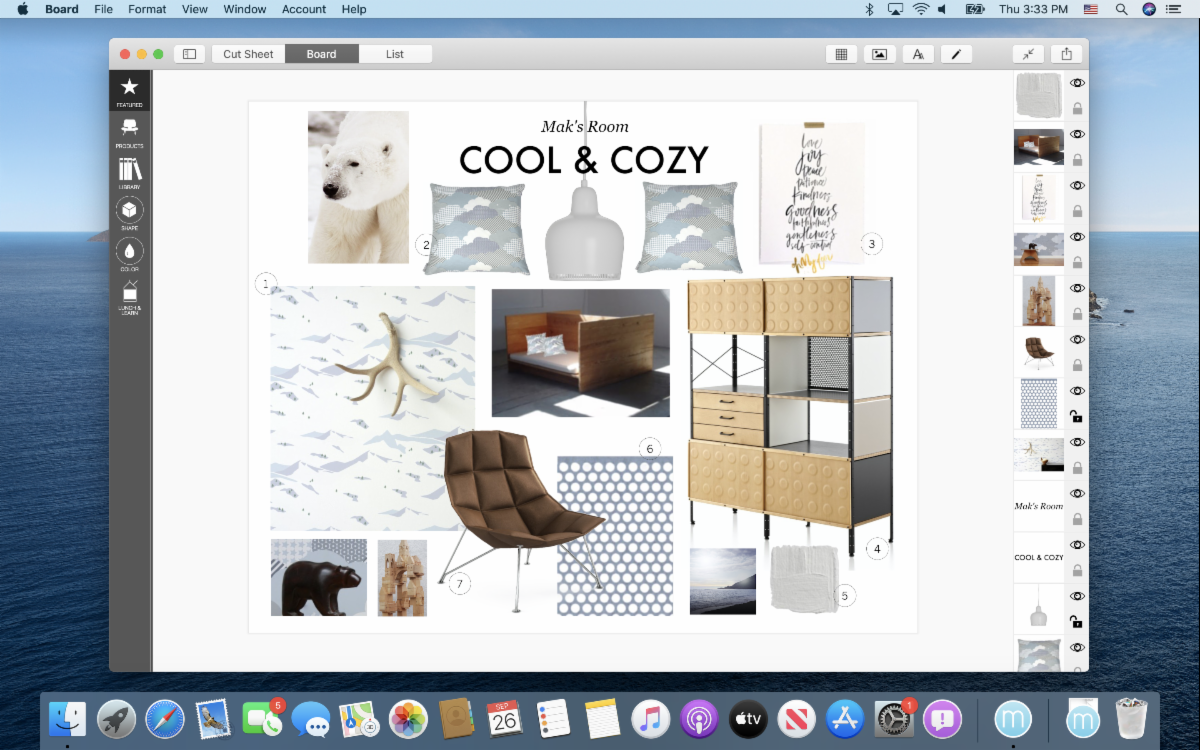The width and height of the screenshot is (1200, 750).
Task: Hide the Mak's Room text layer
Action: click(1077, 493)
